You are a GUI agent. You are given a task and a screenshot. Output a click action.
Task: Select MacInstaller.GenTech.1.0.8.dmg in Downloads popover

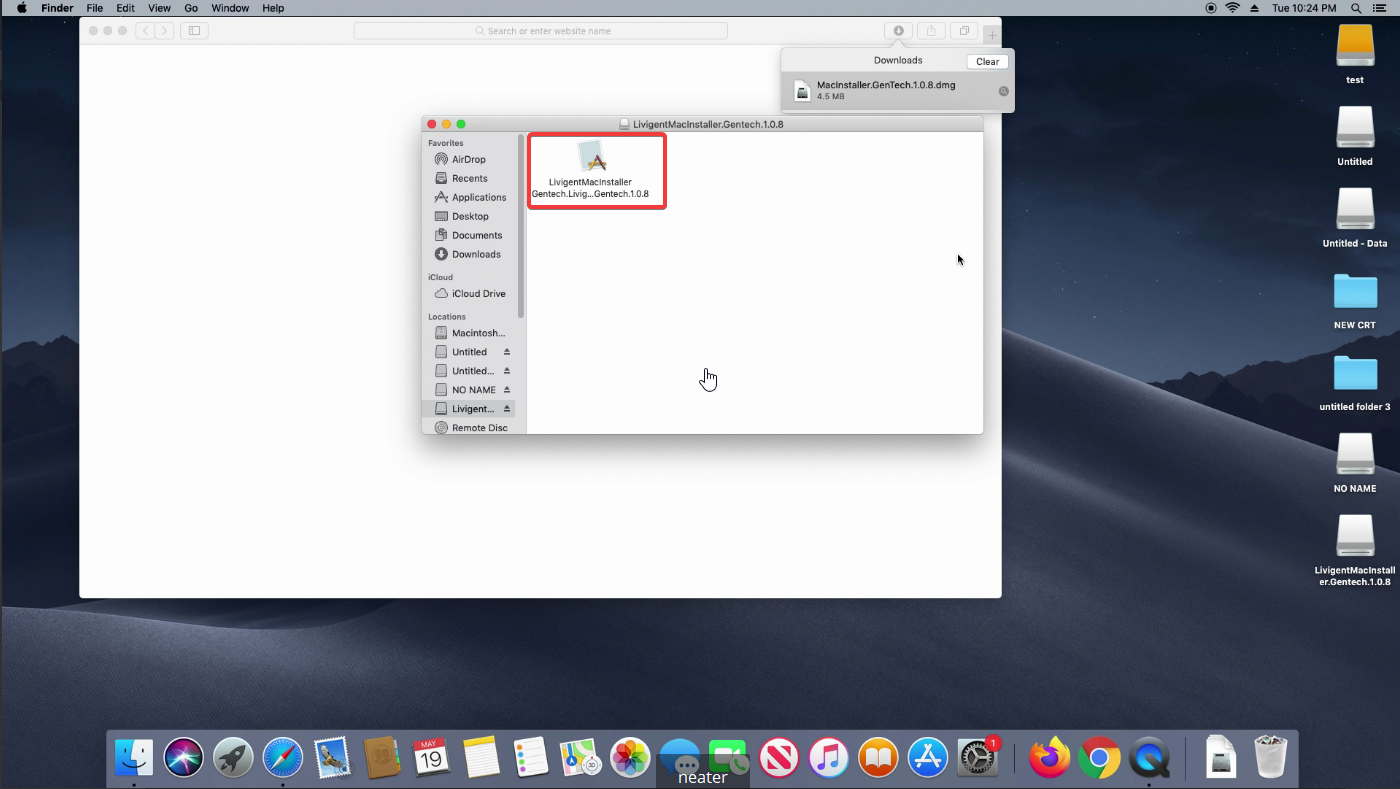point(898,91)
